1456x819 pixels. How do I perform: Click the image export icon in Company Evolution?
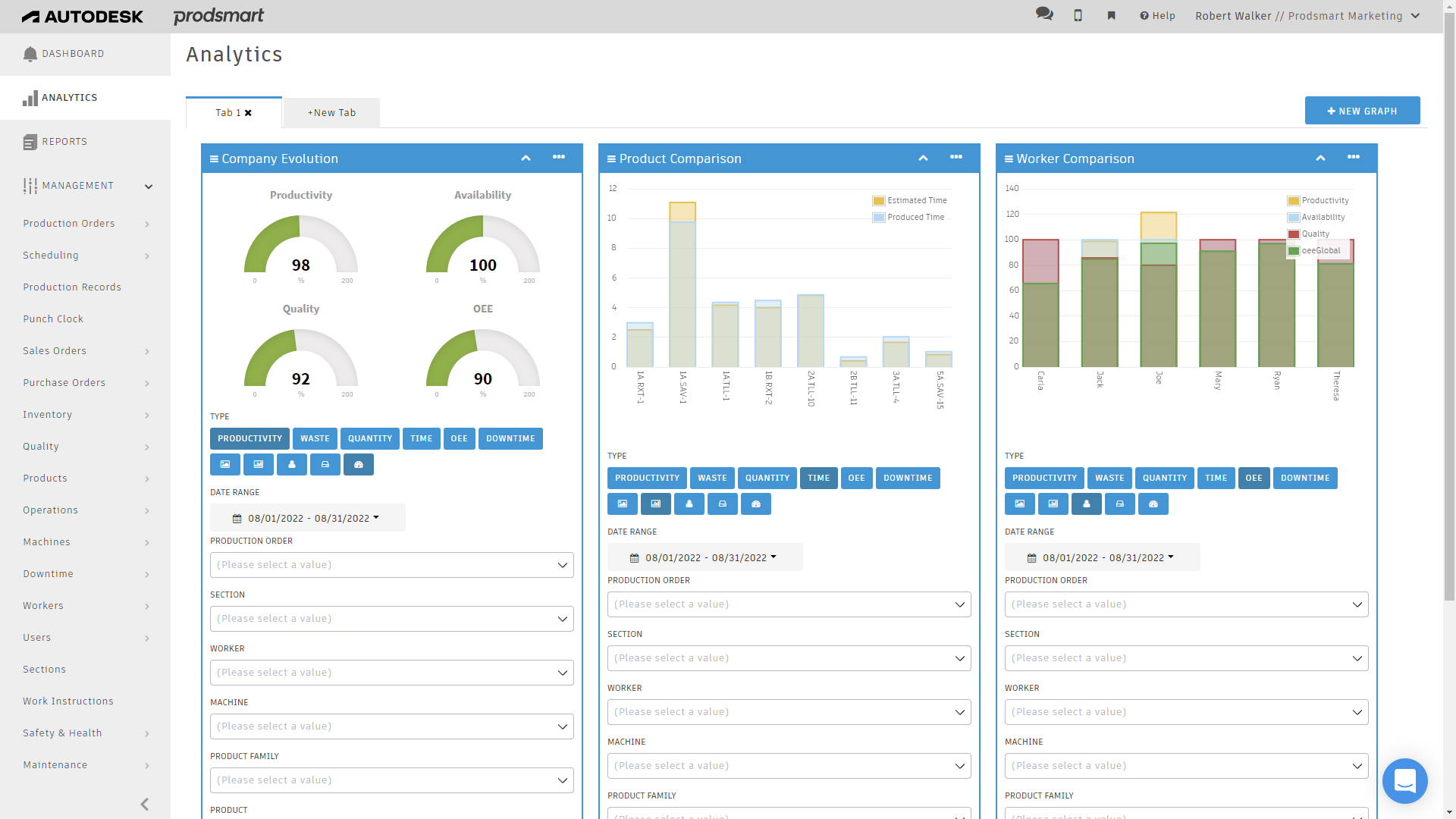coord(225,464)
